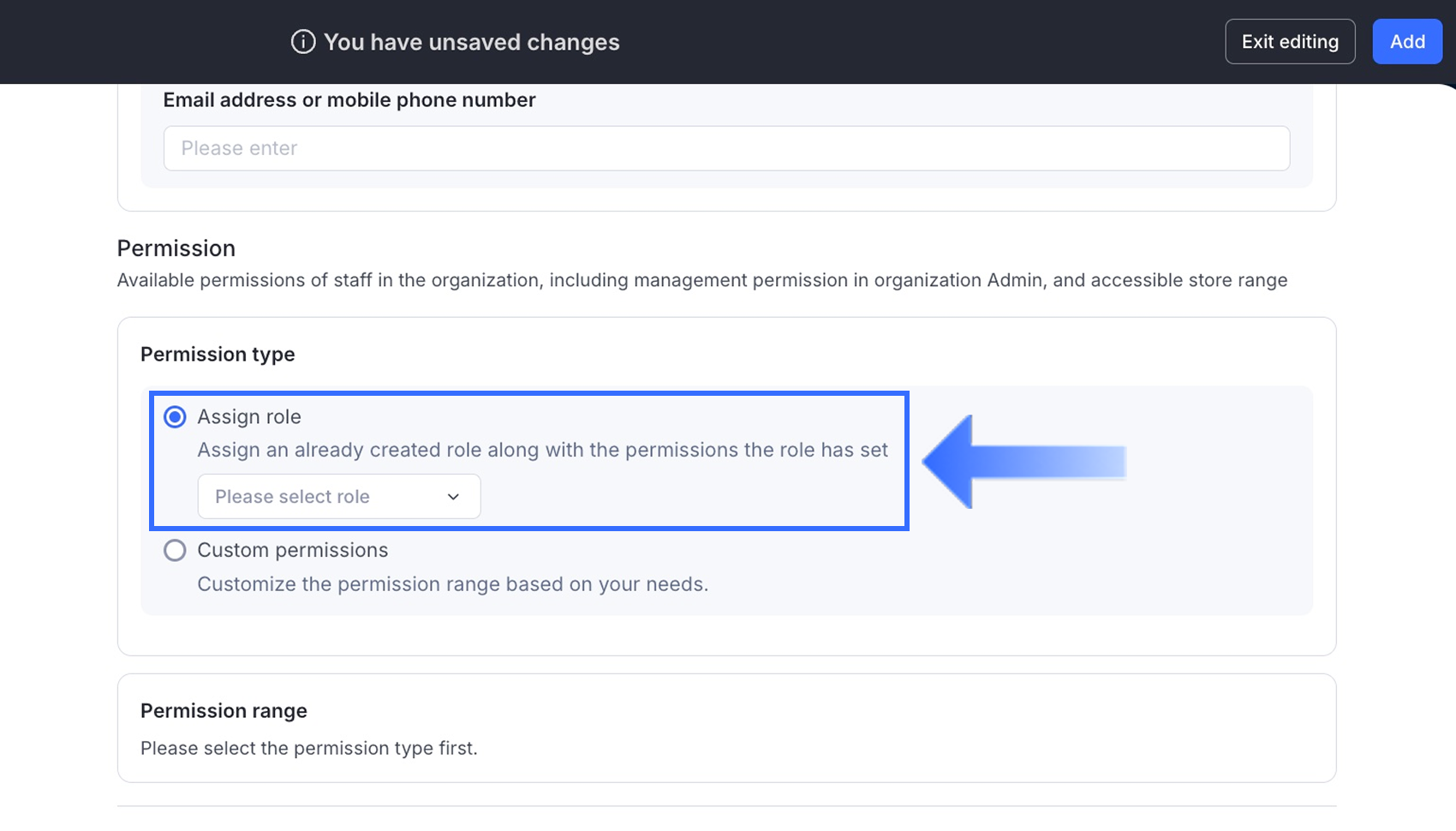Click the chevron arrow in role dropdown

pos(453,497)
